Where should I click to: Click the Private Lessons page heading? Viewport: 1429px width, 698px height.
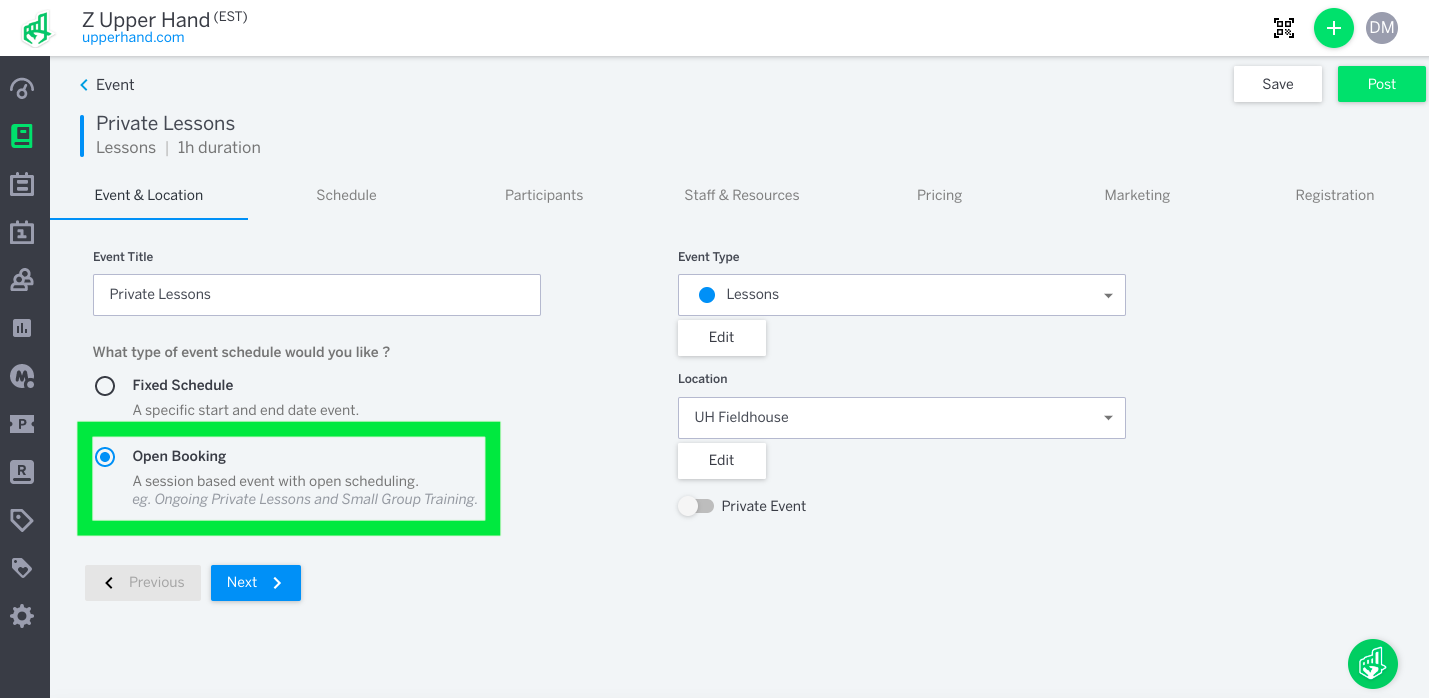tap(166, 124)
